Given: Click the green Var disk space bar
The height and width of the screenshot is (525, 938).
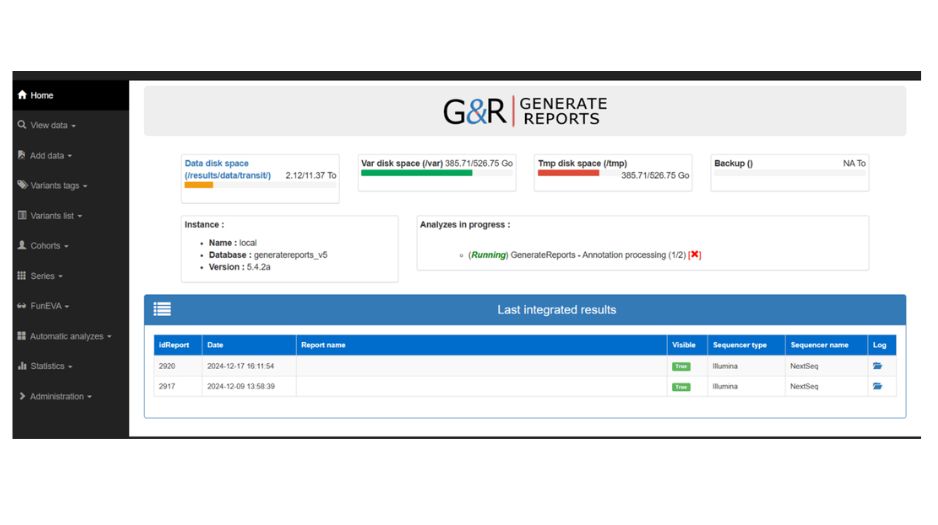Looking at the screenshot, I should click(x=416, y=173).
